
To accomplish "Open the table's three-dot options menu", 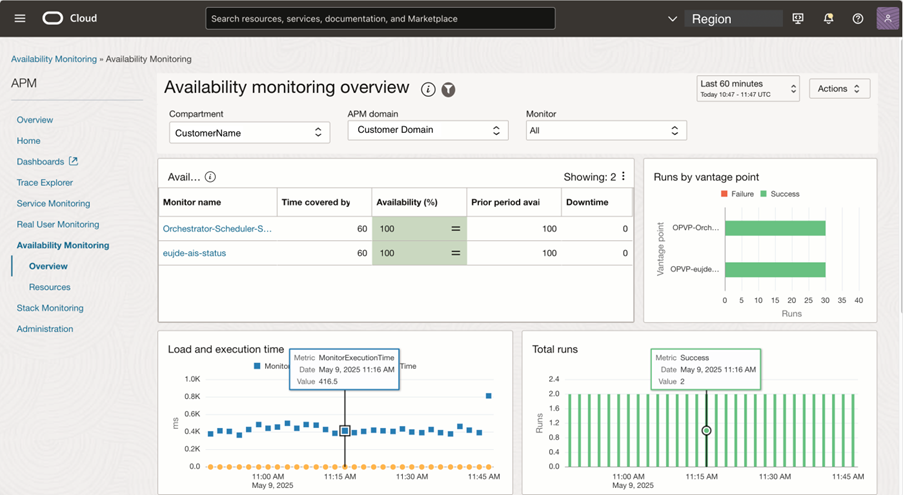I will click(624, 176).
